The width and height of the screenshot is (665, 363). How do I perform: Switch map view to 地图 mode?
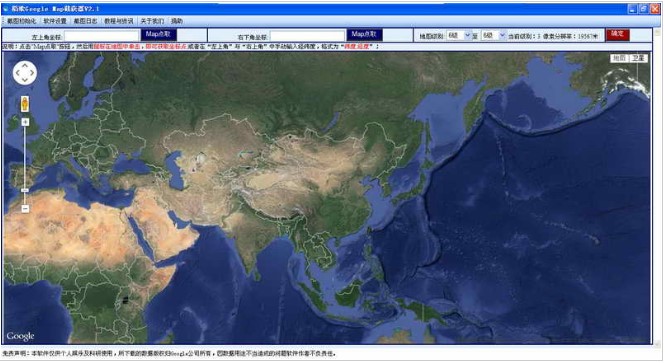tap(619, 58)
